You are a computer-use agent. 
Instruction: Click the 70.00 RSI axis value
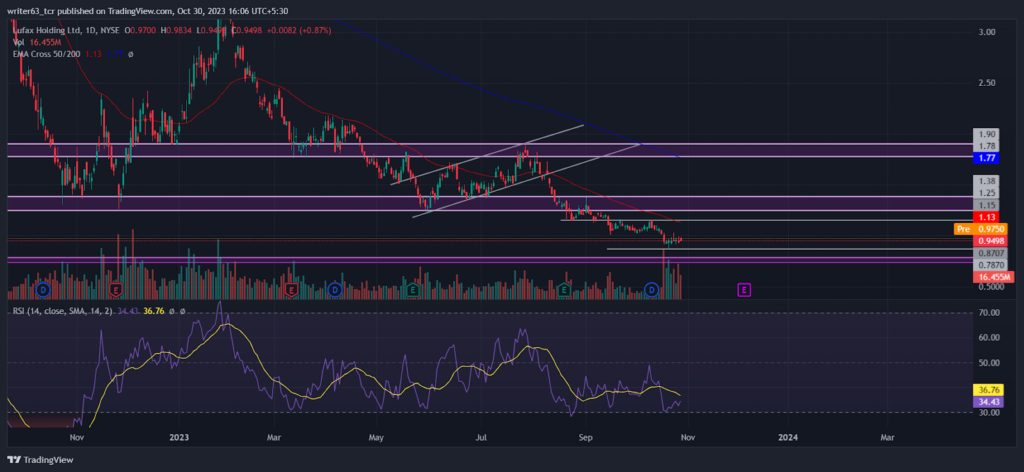989,313
